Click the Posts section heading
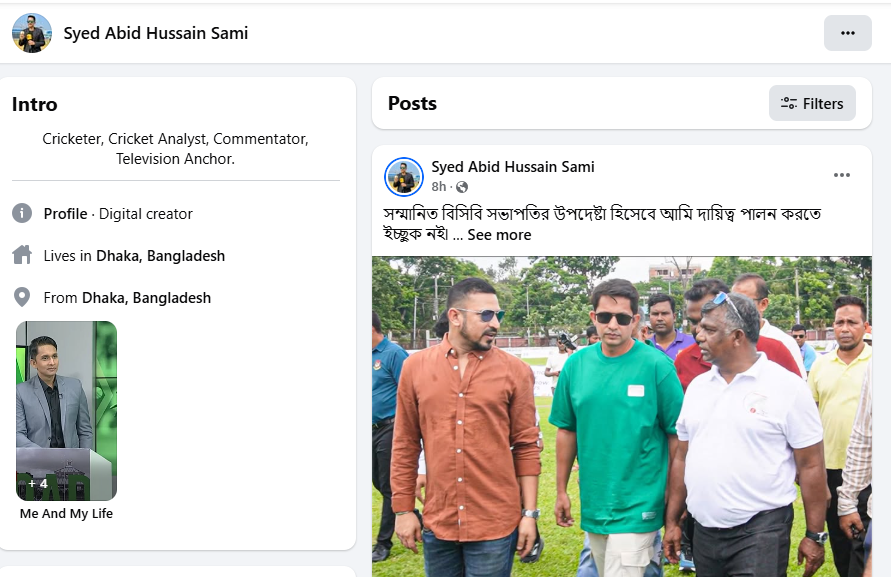891x577 pixels. pos(412,103)
